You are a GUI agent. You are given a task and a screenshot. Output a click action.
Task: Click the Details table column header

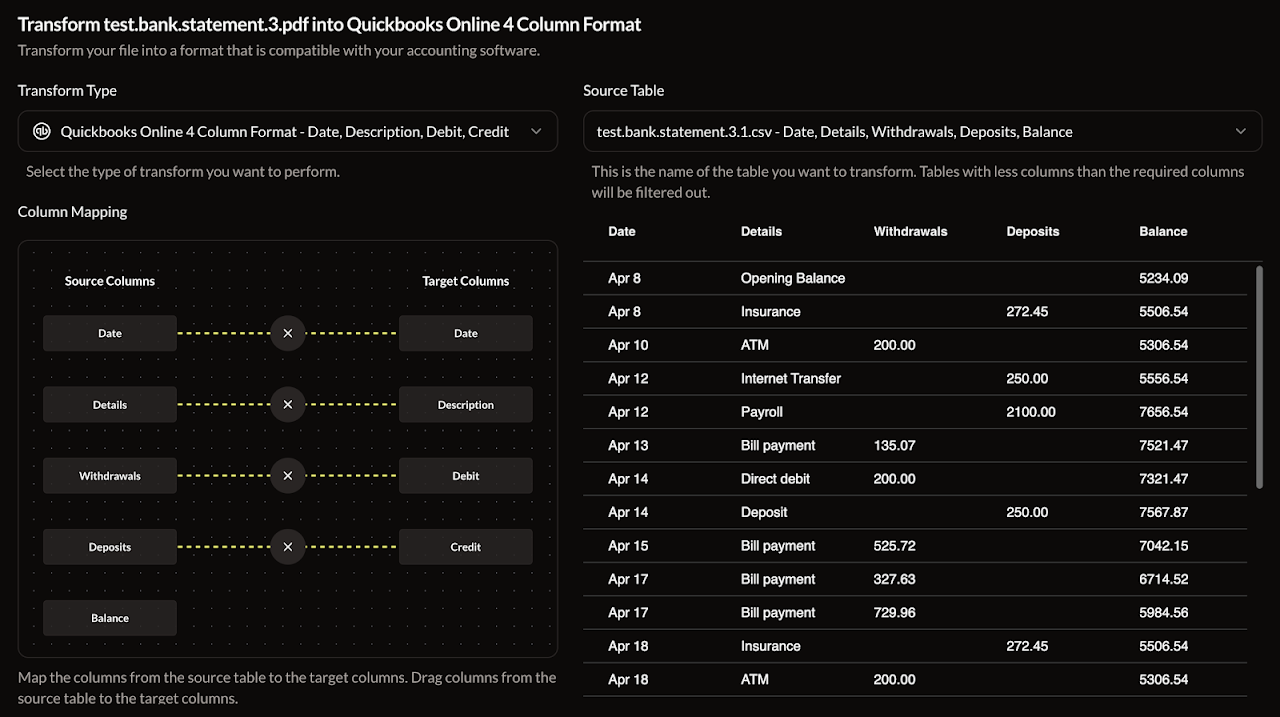(761, 231)
